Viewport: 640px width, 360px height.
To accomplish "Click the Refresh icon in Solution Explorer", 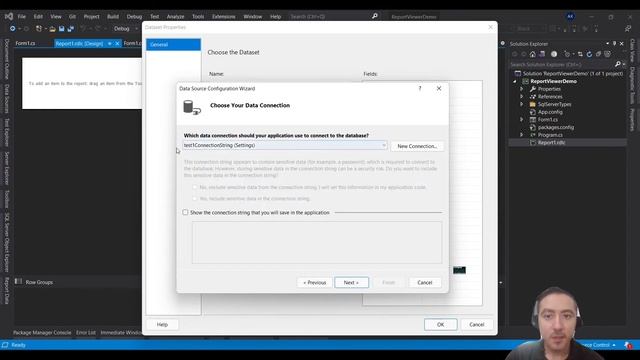I will click(x=589, y=54).
